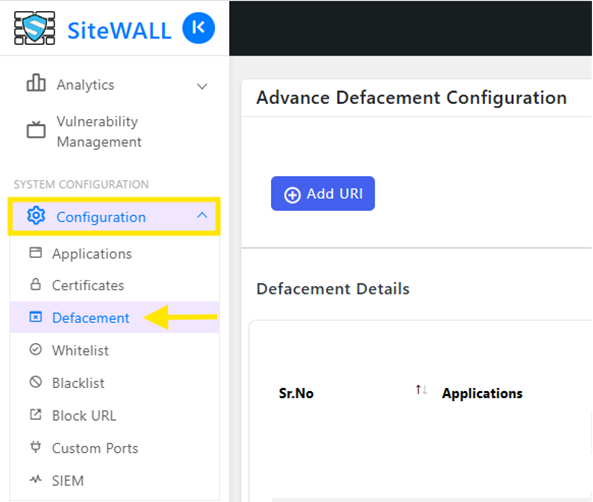The width and height of the screenshot is (593, 502).
Task: Collapse the Configuration section chevron
Action: 202,216
